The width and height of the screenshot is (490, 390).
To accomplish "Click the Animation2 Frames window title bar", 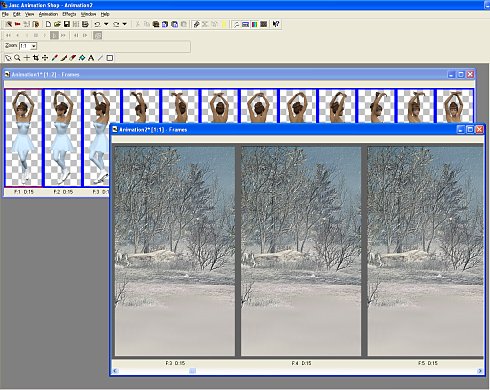I will click(x=298, y=130).
